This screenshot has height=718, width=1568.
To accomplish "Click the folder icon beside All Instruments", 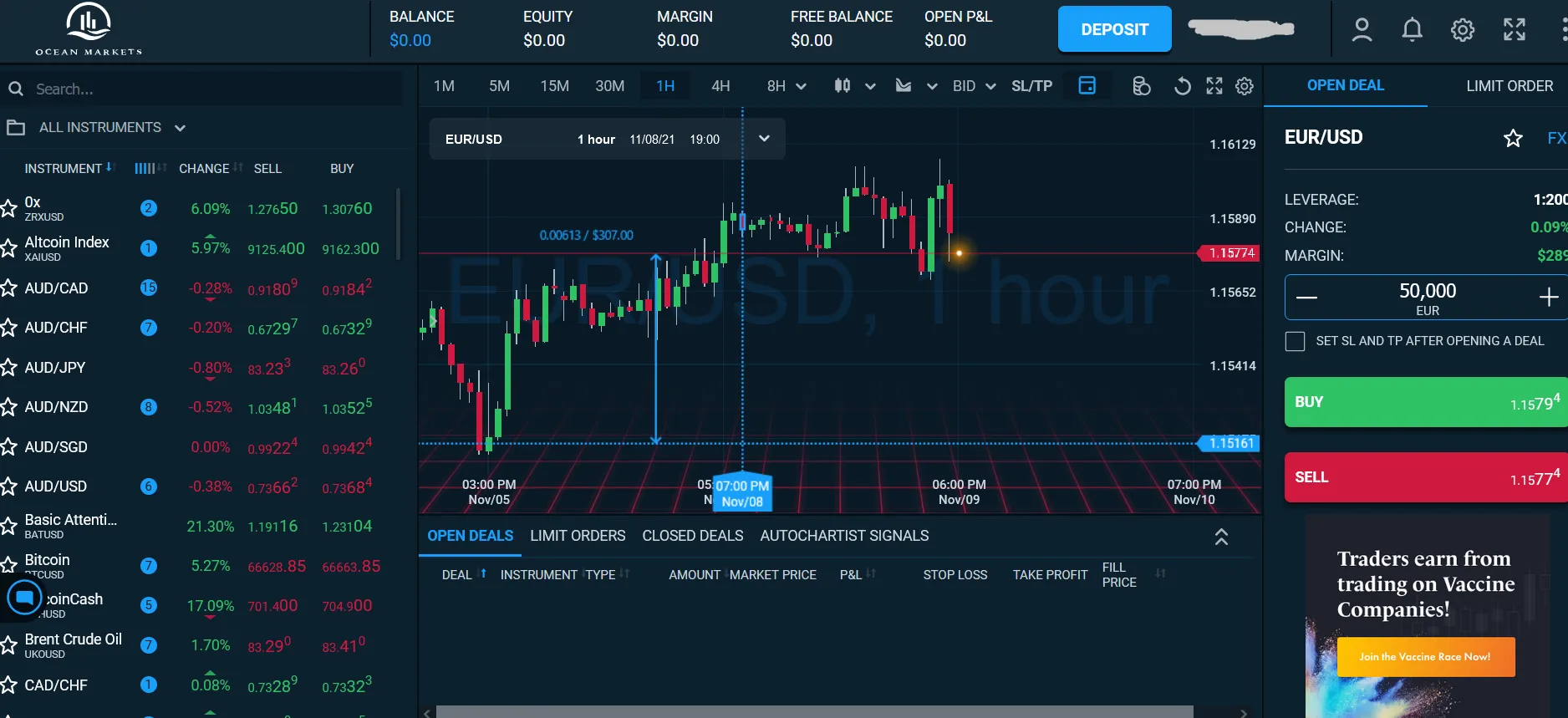I will click(16, 128).
